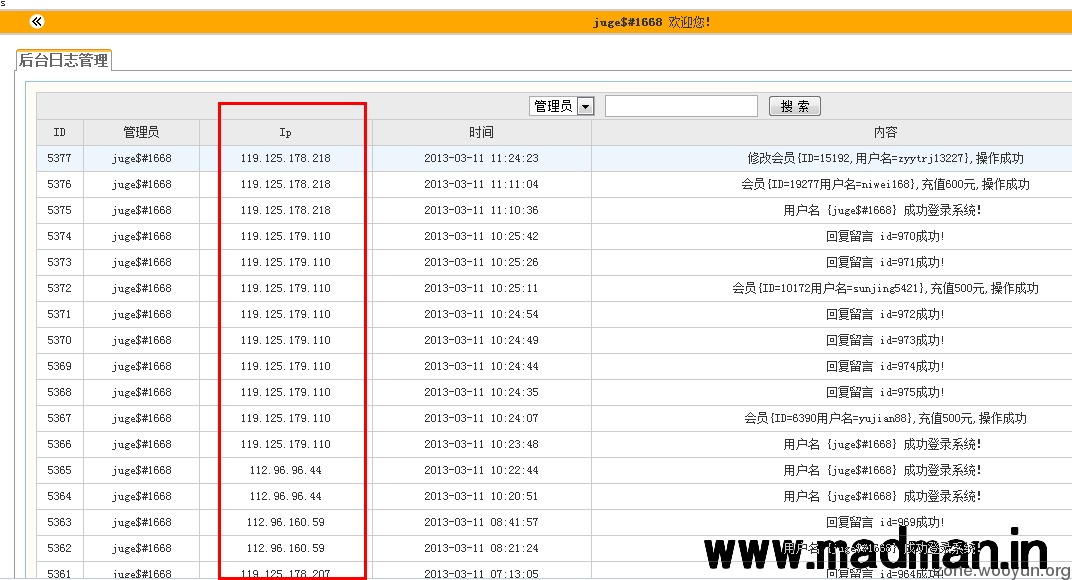
Task: Open entry about modifying member zyytrj13227
Action: point(885,158)
